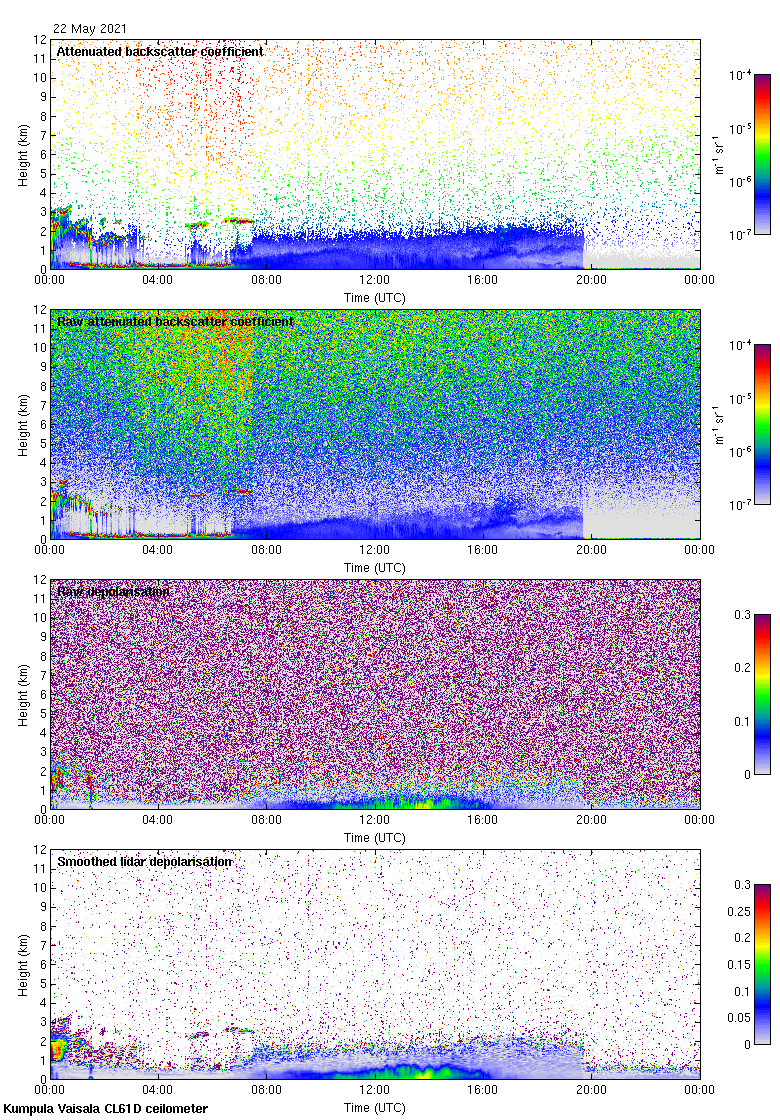Click the 12:00 time tick under the top panel

click(374, 279)
